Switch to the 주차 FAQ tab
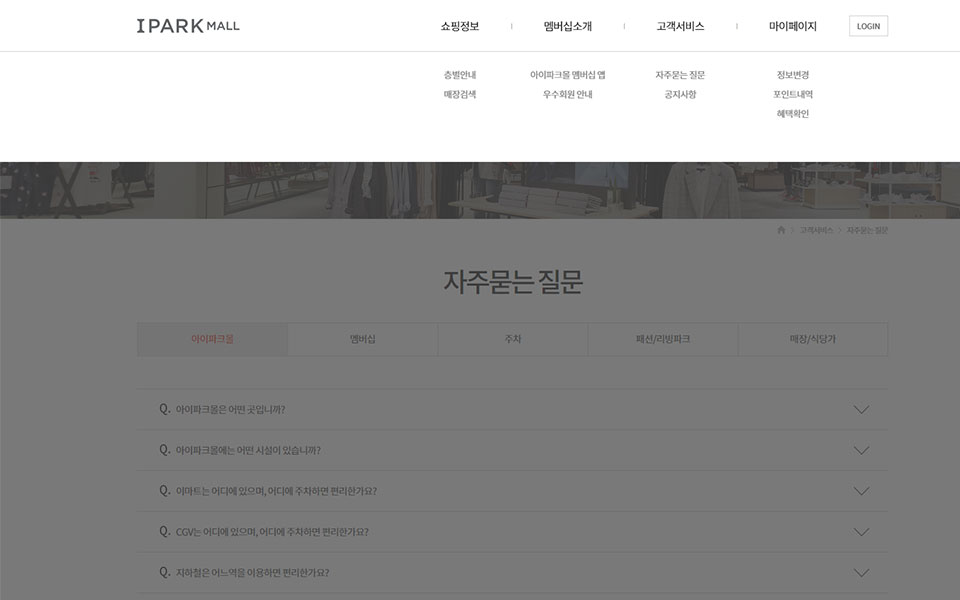 click(x=513, y=339)
